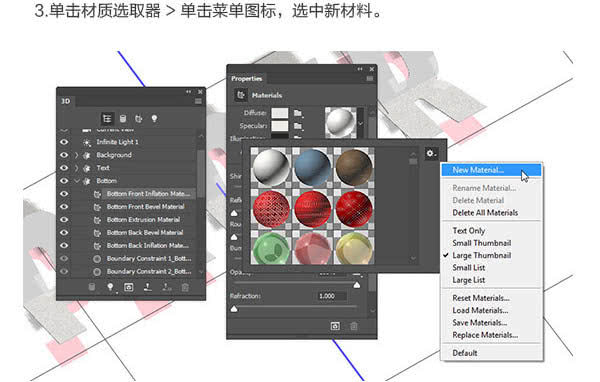Choose Reset Materials from menu

click(x=481, y=298)
